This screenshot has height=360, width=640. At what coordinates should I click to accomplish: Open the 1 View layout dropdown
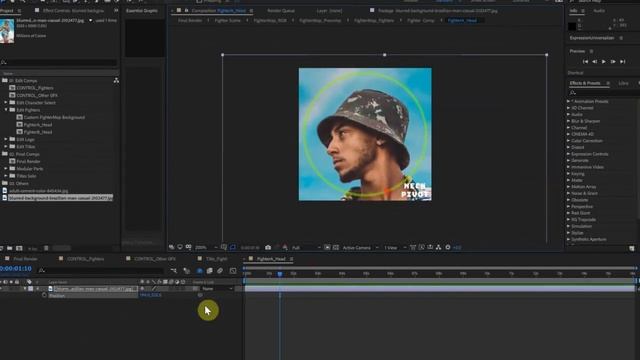[x=395, y=248]
